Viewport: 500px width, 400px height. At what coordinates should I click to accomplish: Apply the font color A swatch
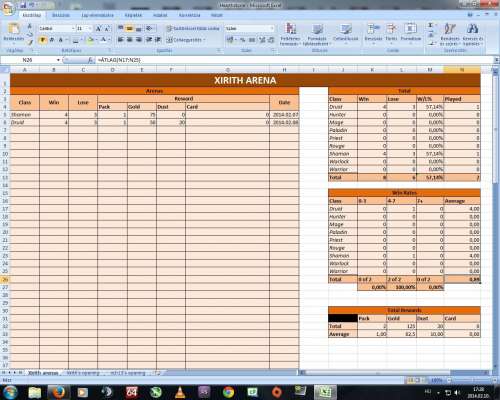103,40
